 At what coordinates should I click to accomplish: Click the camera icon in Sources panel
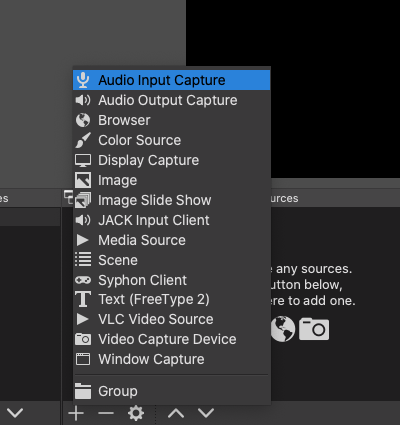[x=314, y=329]
